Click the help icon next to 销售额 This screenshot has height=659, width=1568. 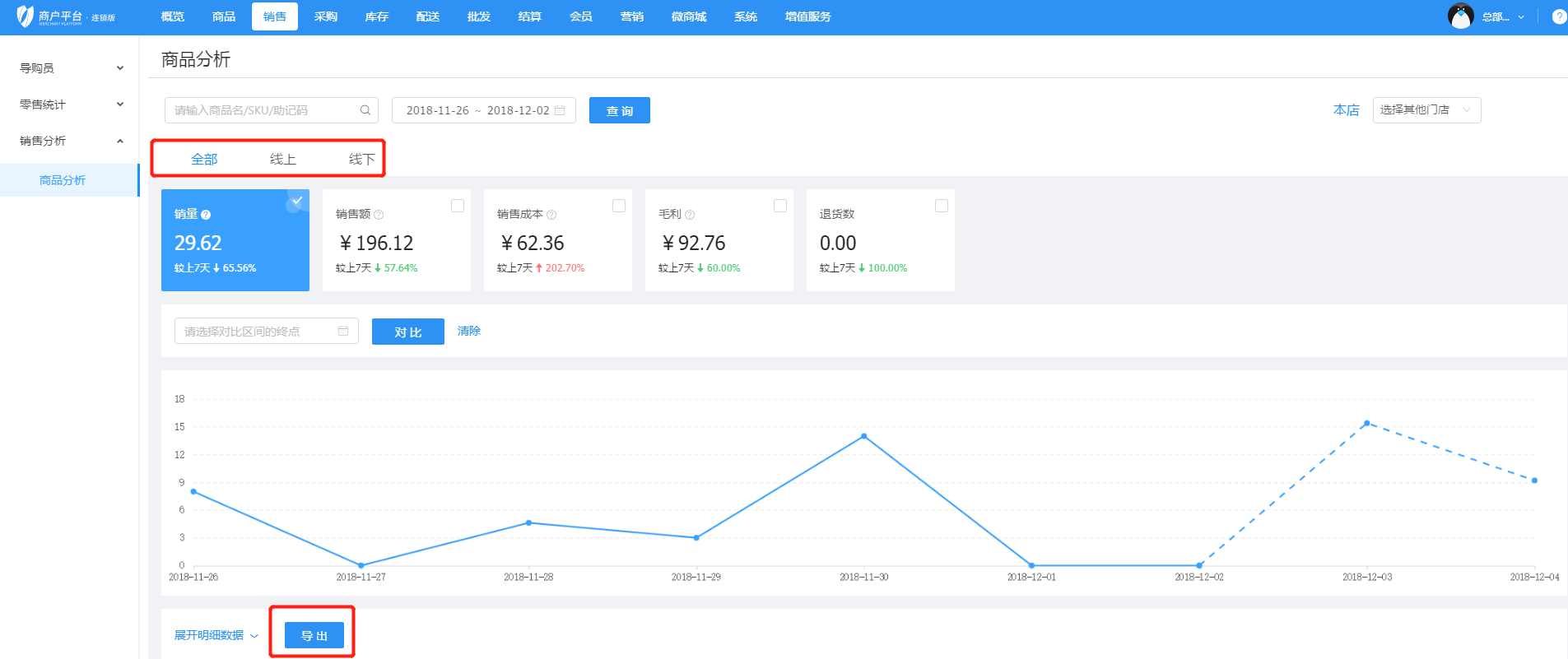coord(379,215)
